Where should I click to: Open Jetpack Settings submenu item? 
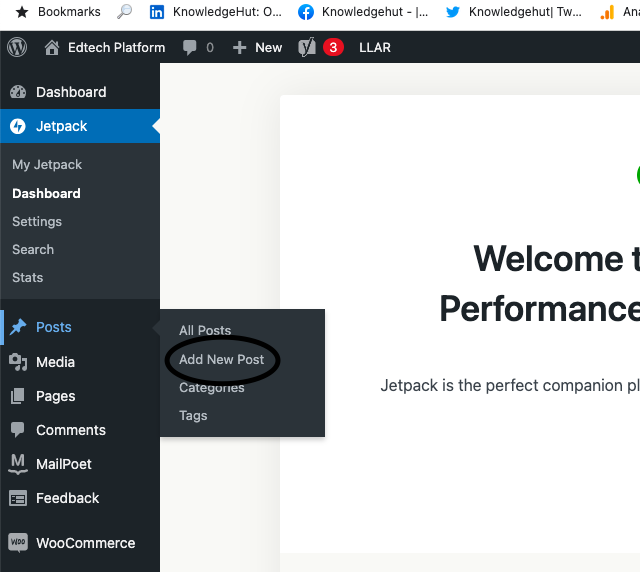[x=37, y=221]
